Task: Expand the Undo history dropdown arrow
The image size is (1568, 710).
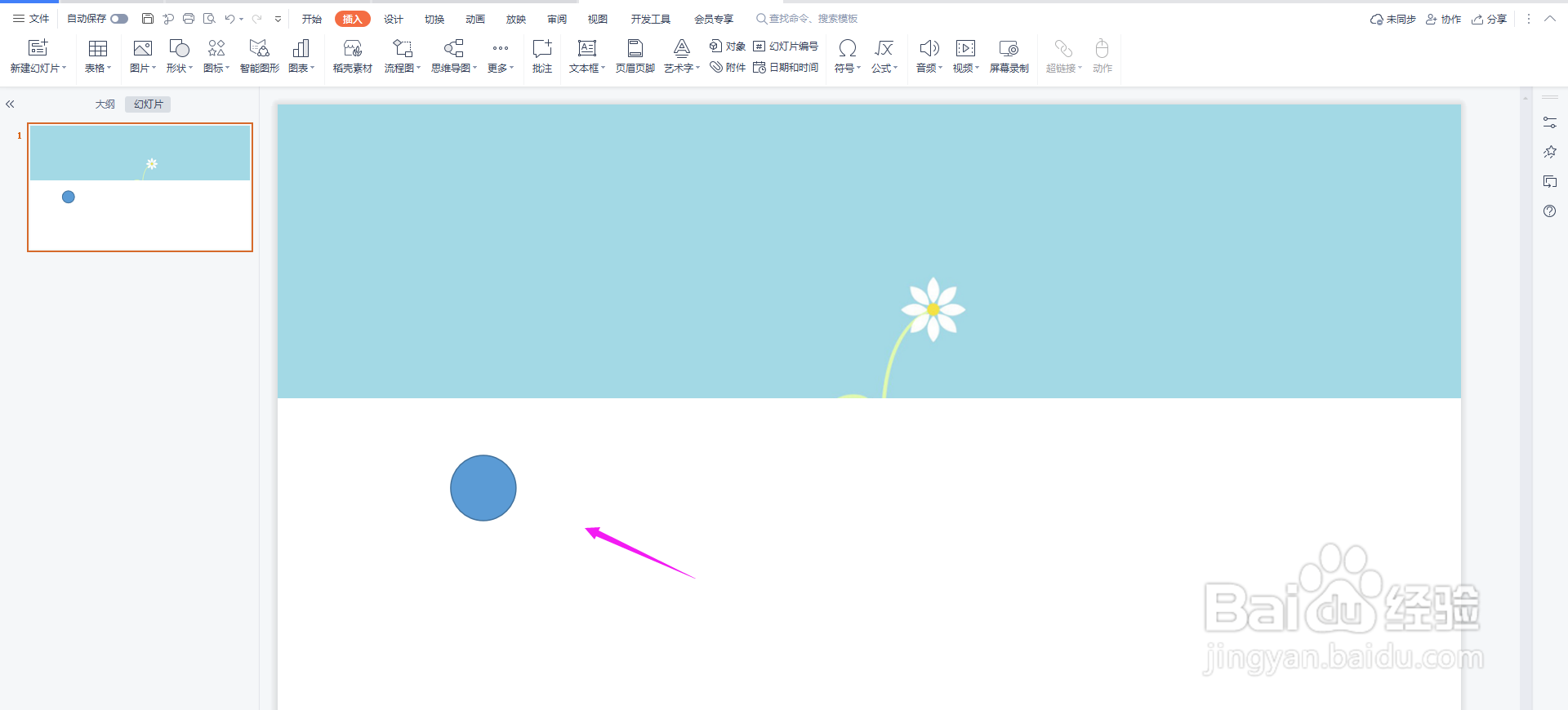Action: point(242,19)
